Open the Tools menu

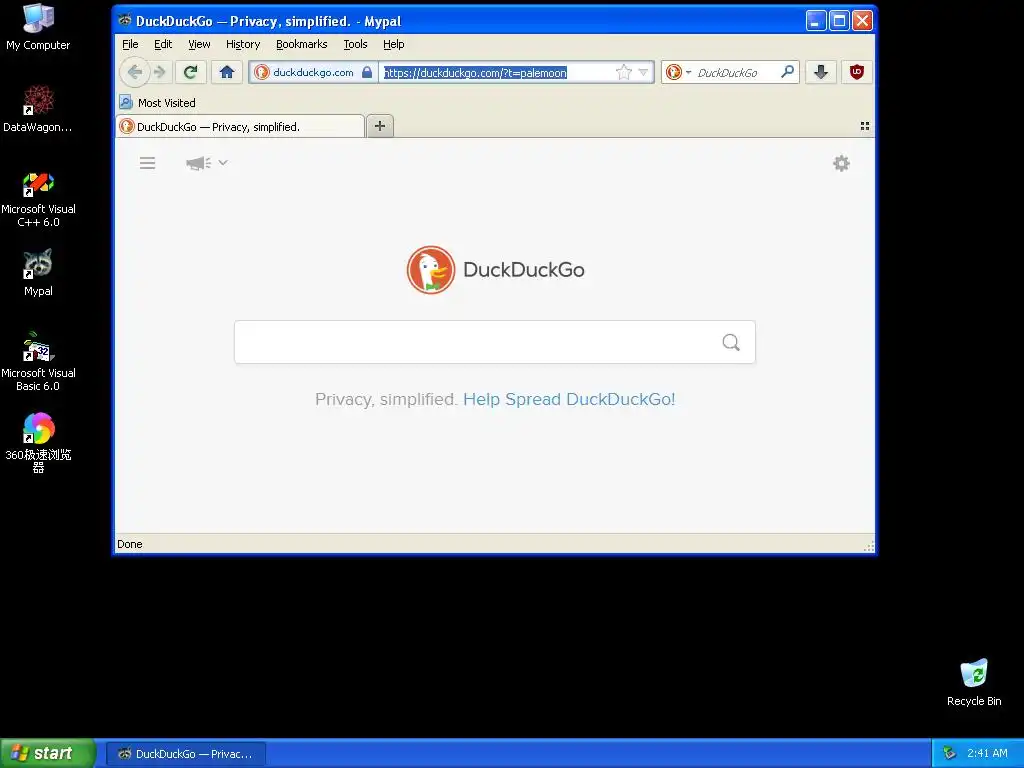[355, 44]
